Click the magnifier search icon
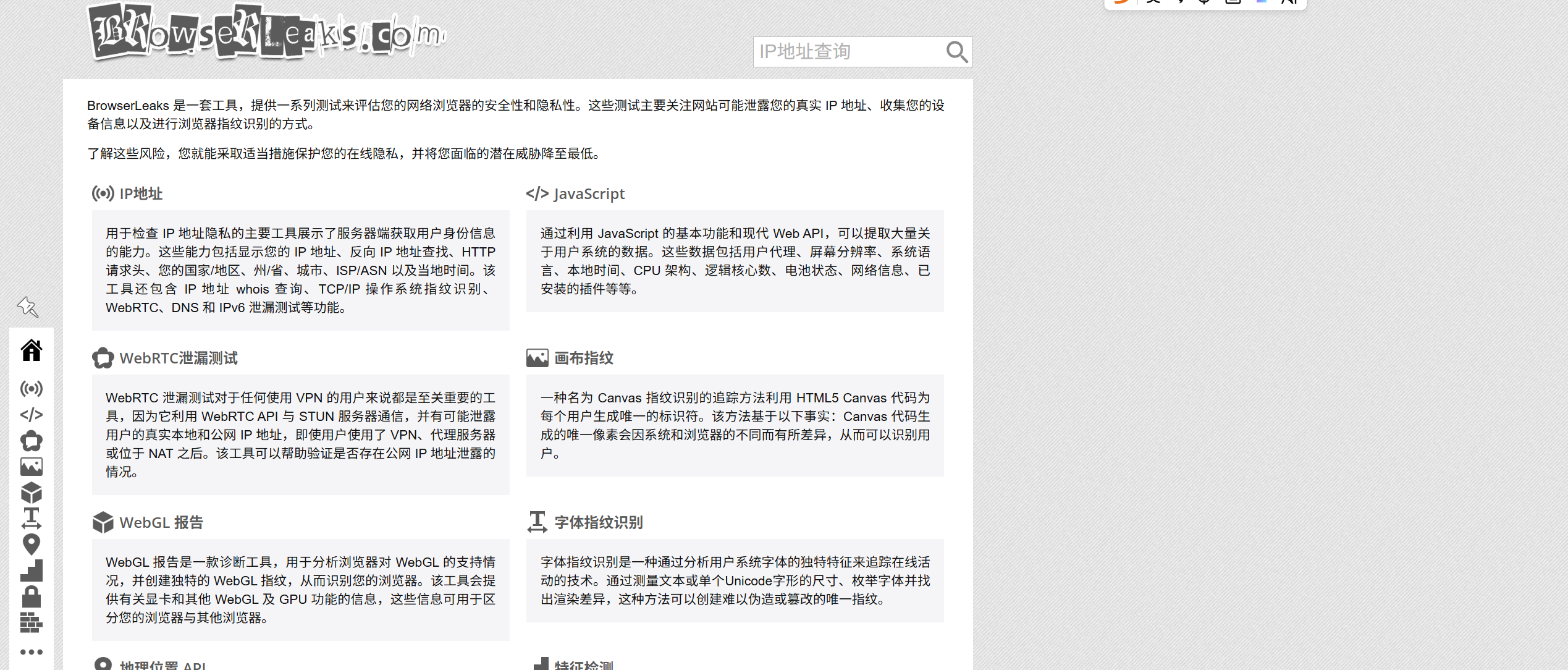 pyautogui.click(x=957, y=52)
